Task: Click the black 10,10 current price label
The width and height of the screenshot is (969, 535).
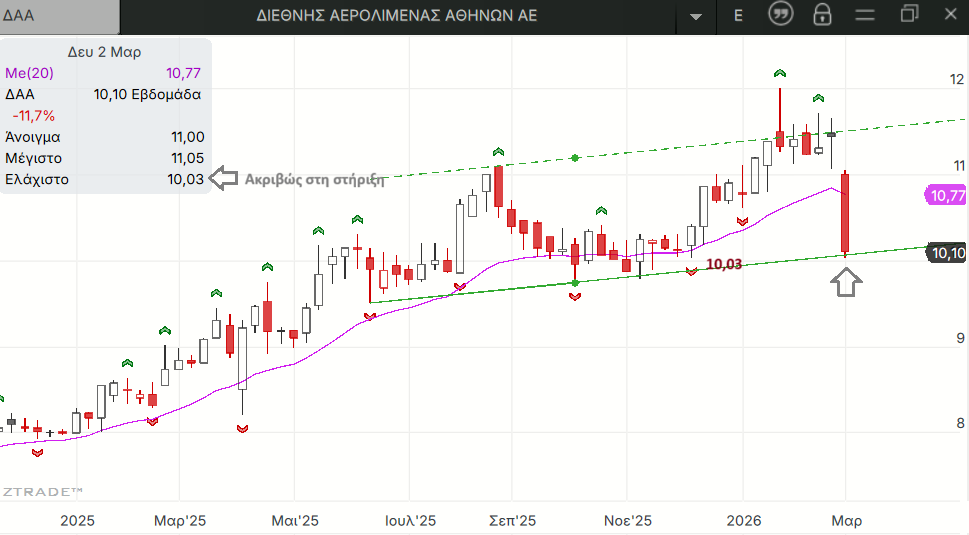Action: (x=947, y=253)
